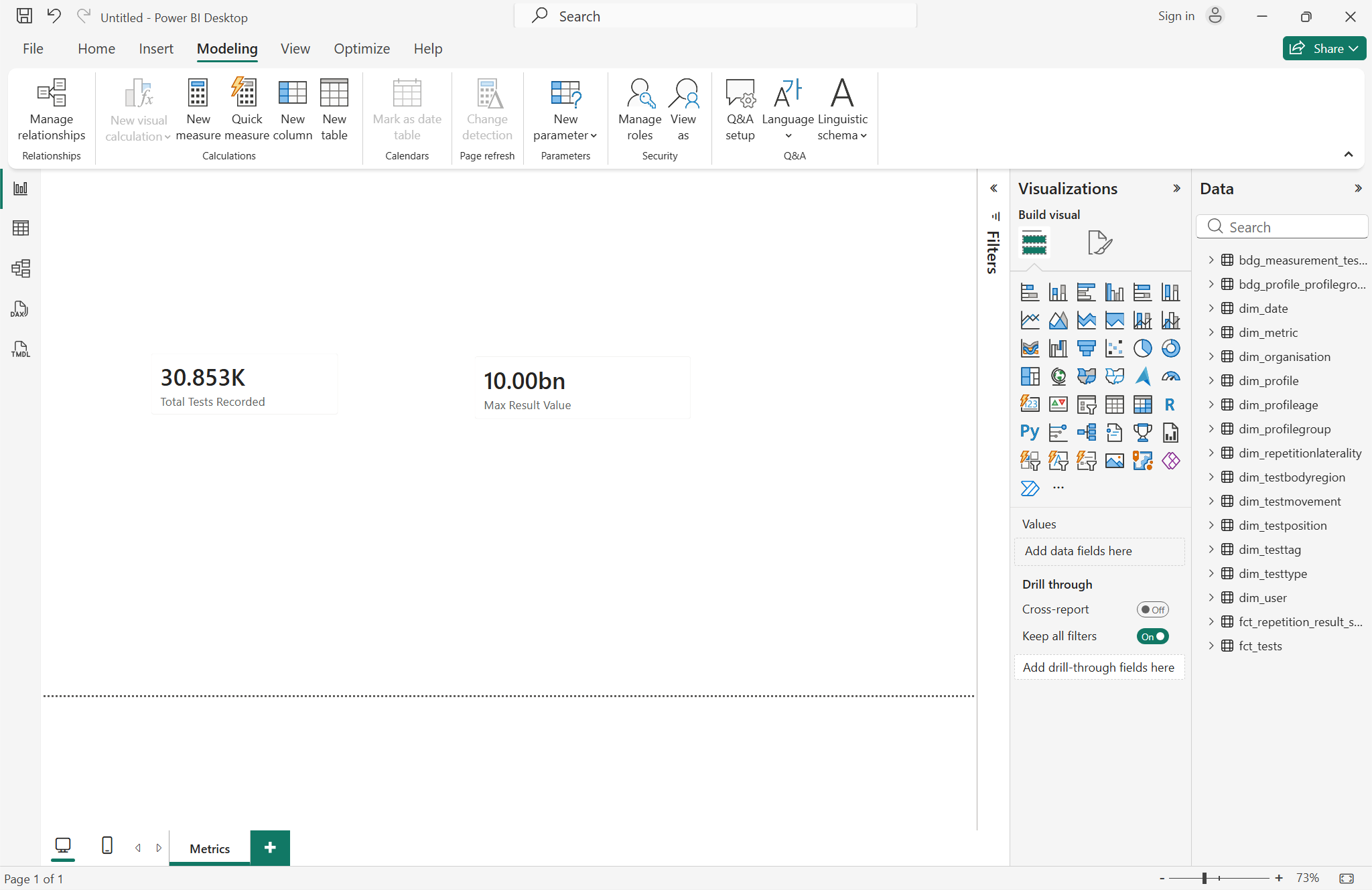Image resolution: width=1372 pixels, height=890 pixels.
Task: Switch to mobile layout view
Action: [107, 846]
